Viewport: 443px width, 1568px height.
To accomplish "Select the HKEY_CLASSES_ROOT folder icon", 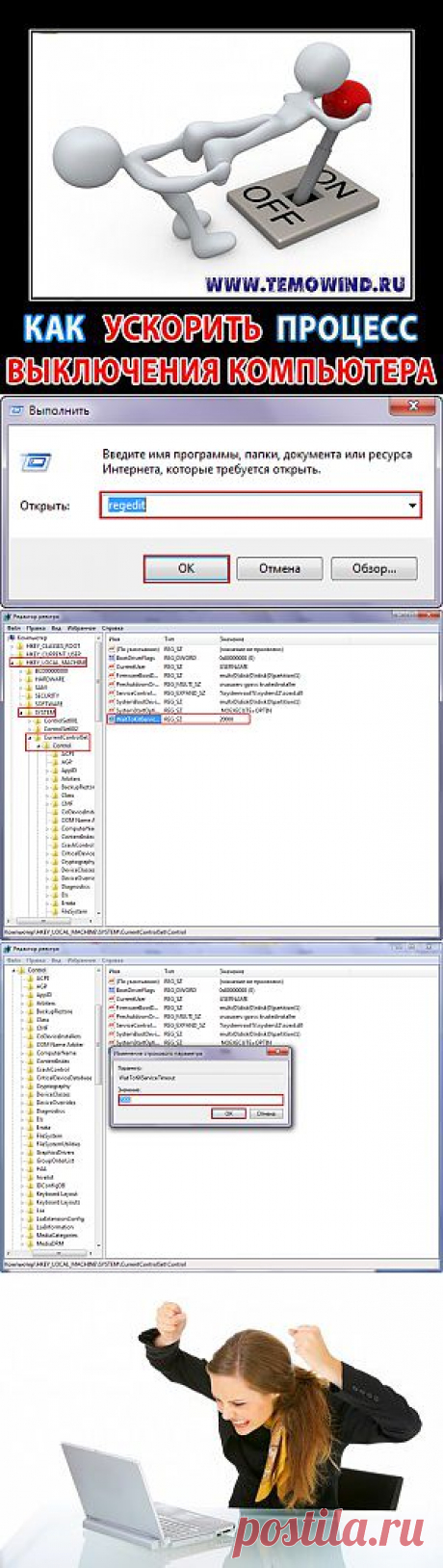I will 19,646.
